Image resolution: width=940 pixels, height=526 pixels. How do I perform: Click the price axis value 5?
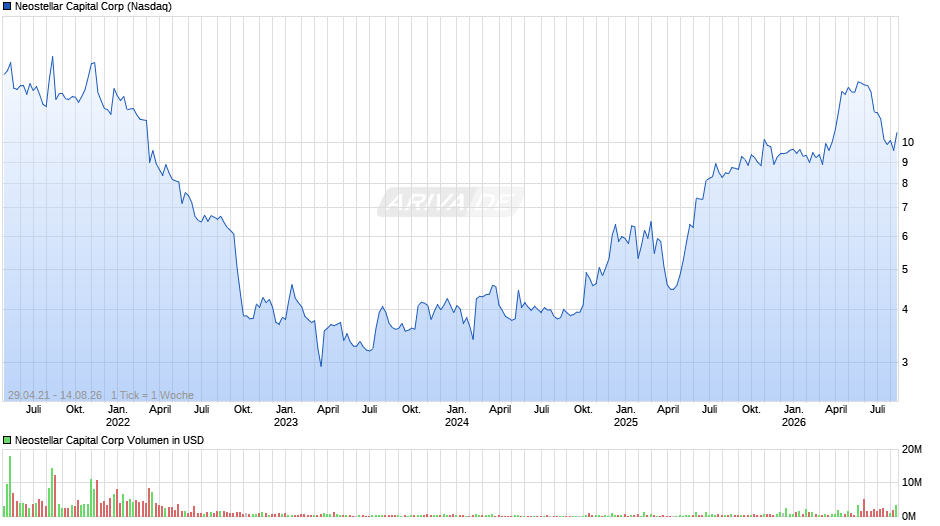[905, 269]
